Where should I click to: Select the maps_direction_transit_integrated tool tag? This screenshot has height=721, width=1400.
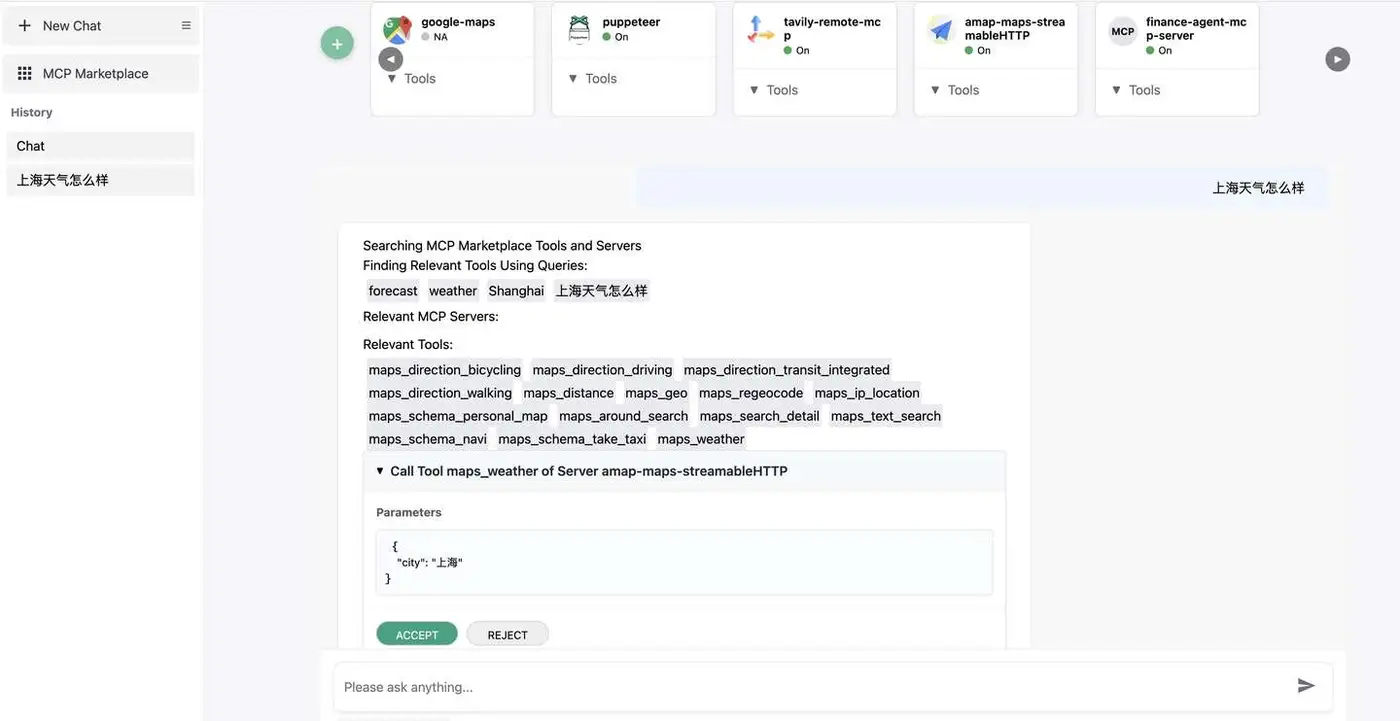click(x=786, y=370)
